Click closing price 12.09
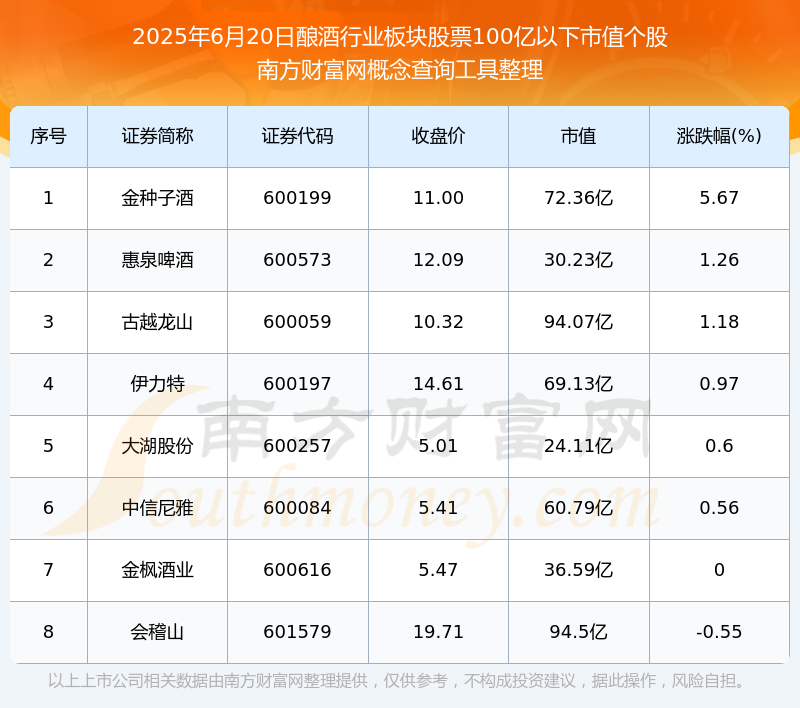 coord(438,260)
